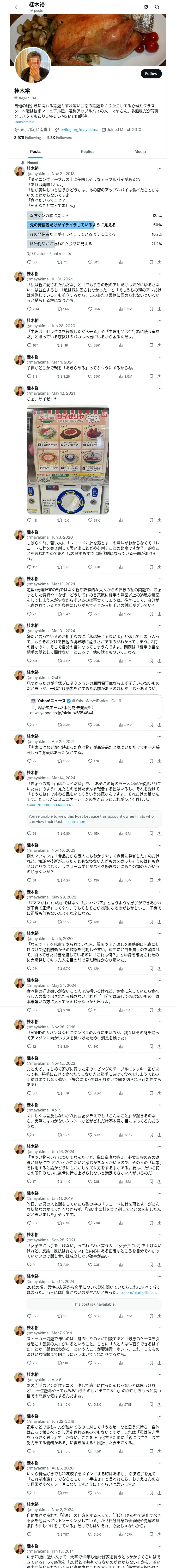The image size is (176, 1568).
Task: Bookmark the Mar 13, 2024 post
Action: pos(150,614)
